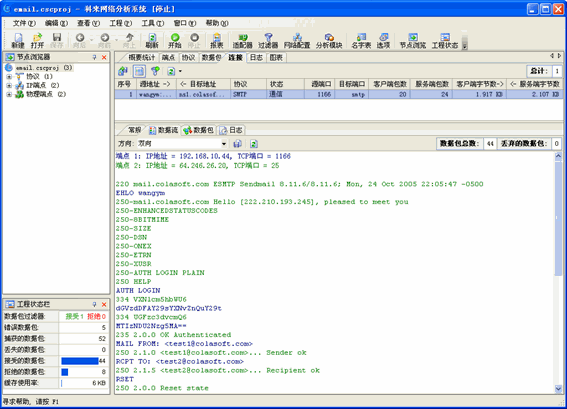Click the 刷新 (Refresh) toolbar icon
567x409 pixels.
coord(152,40)
